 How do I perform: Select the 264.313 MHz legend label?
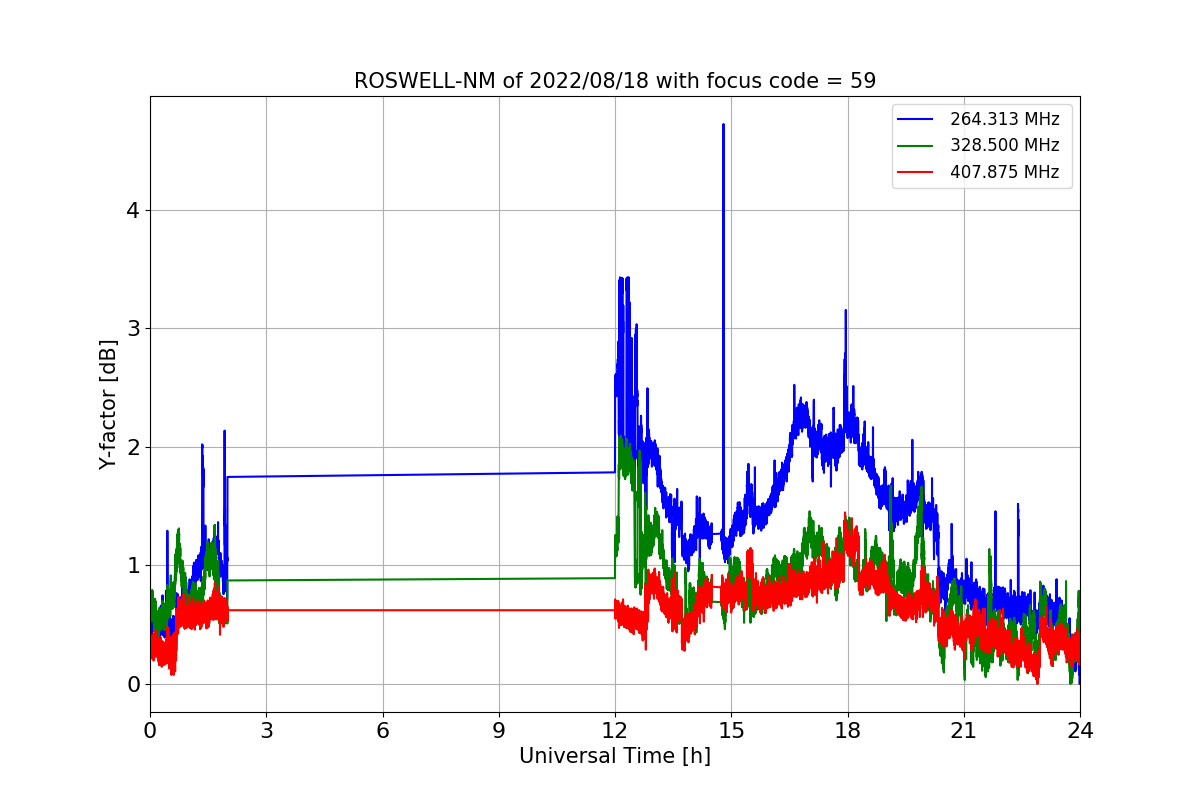coord(1004,119)
